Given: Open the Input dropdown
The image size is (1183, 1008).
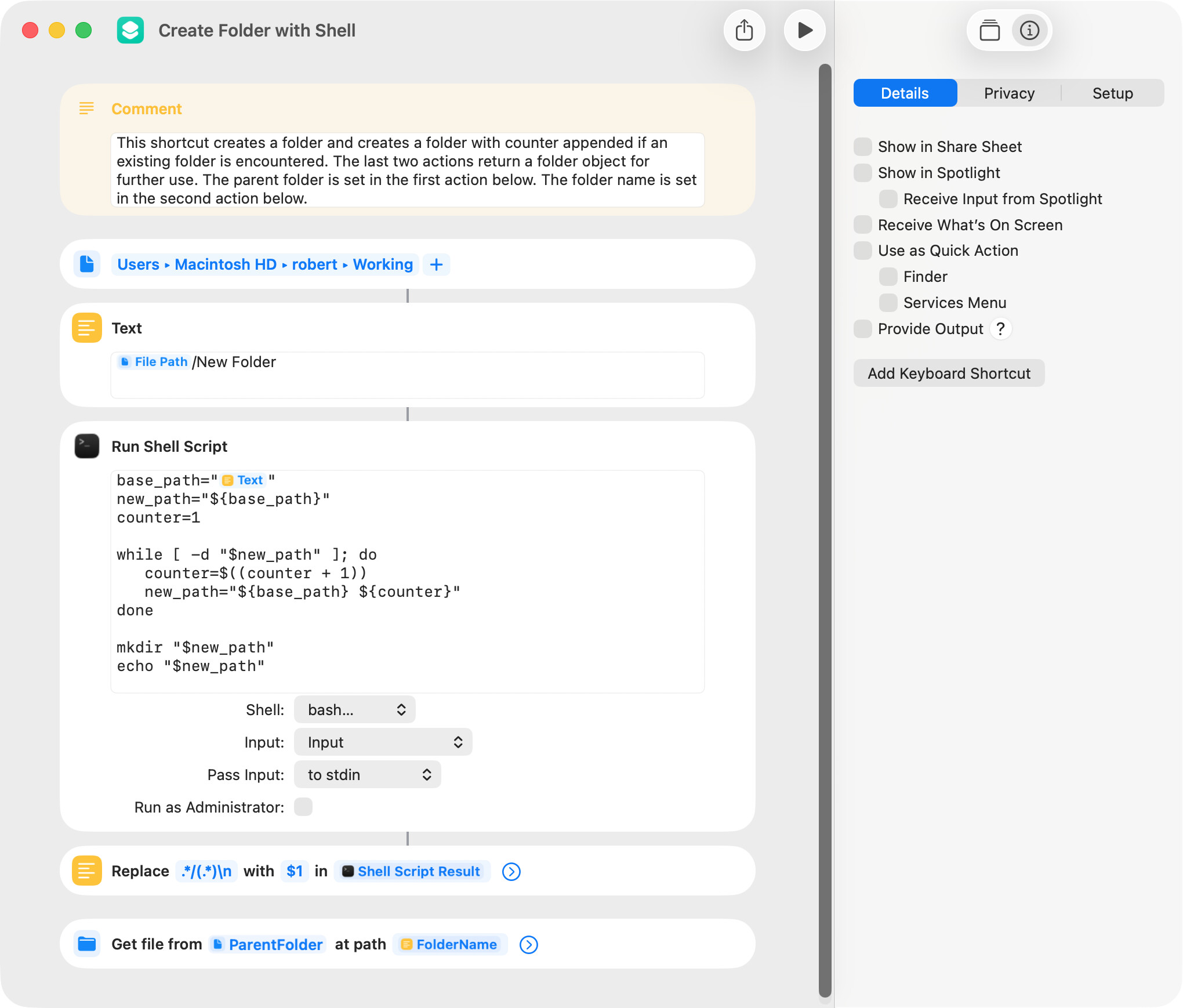Looking at the screenshot, I should 383,742.
